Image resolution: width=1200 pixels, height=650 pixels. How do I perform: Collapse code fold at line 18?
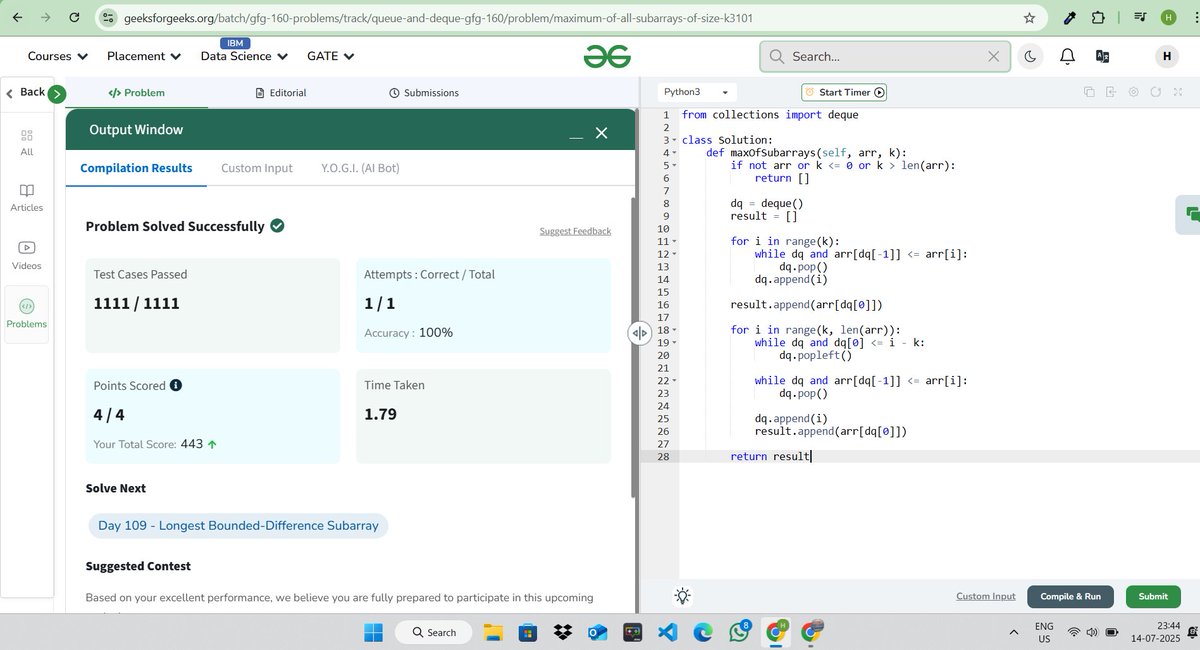click(674, 330)
